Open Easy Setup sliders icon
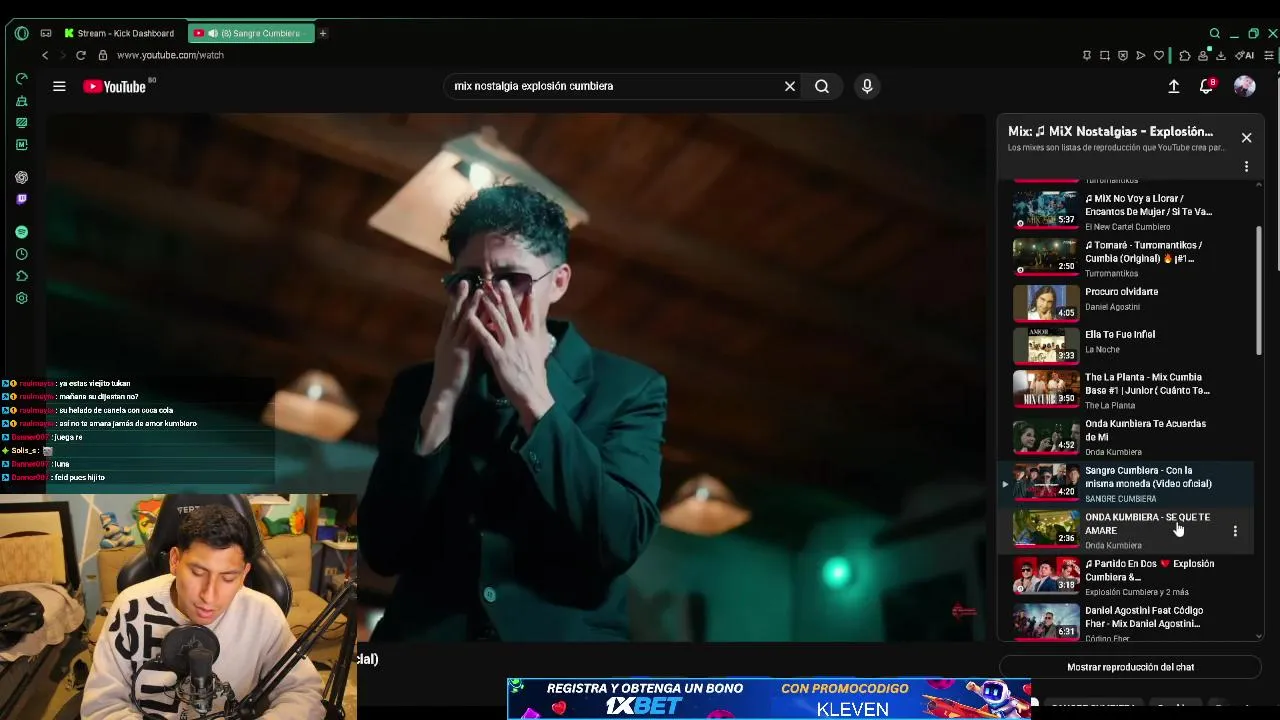Screen dimensions: 1280x720 [x=1269, y=55]
